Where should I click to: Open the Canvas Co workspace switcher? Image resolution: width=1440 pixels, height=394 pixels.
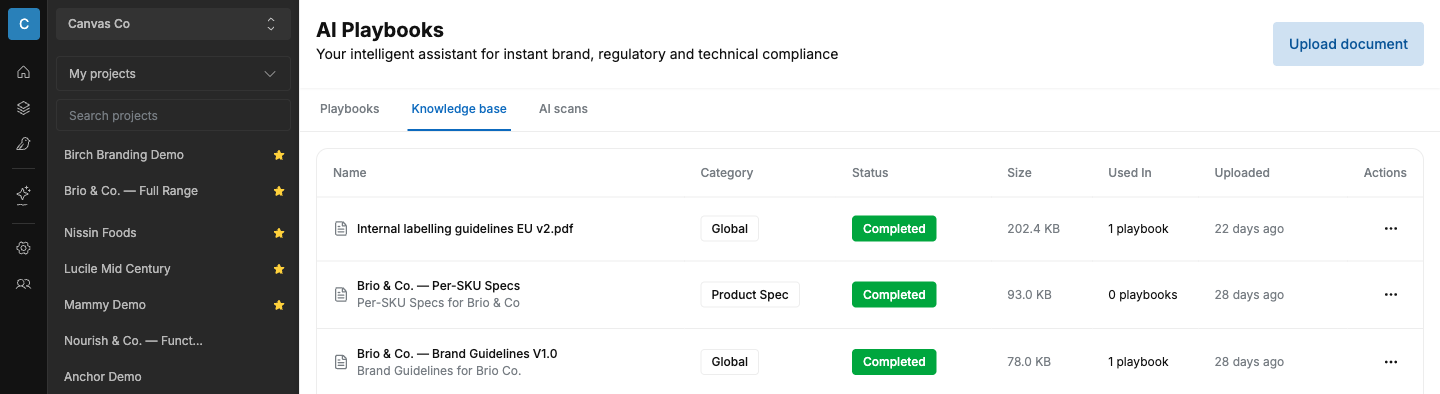coord(173,24)
